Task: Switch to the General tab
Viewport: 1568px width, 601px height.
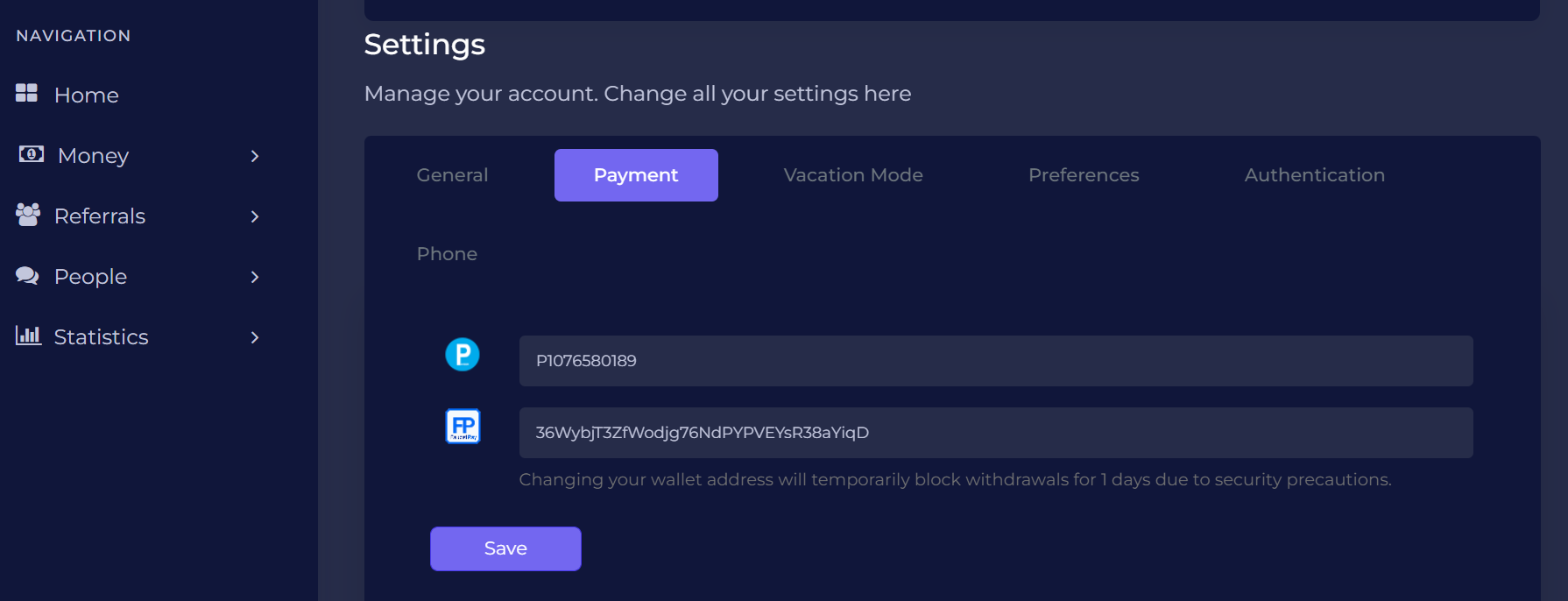Action: click(x=452, y=175)
